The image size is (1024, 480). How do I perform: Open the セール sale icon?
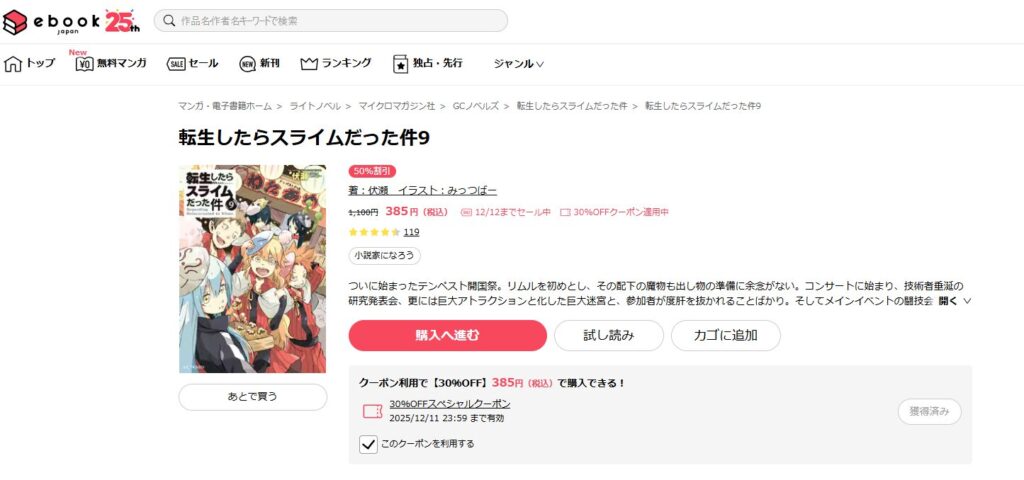pos(176,64)
